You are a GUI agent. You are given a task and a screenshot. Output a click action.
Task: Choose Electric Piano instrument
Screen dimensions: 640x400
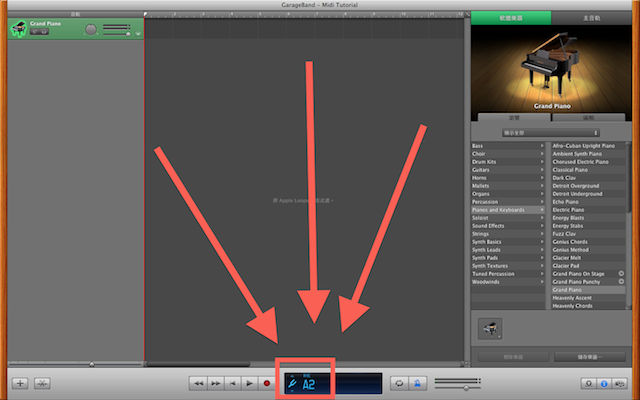(x=588, y=210)
